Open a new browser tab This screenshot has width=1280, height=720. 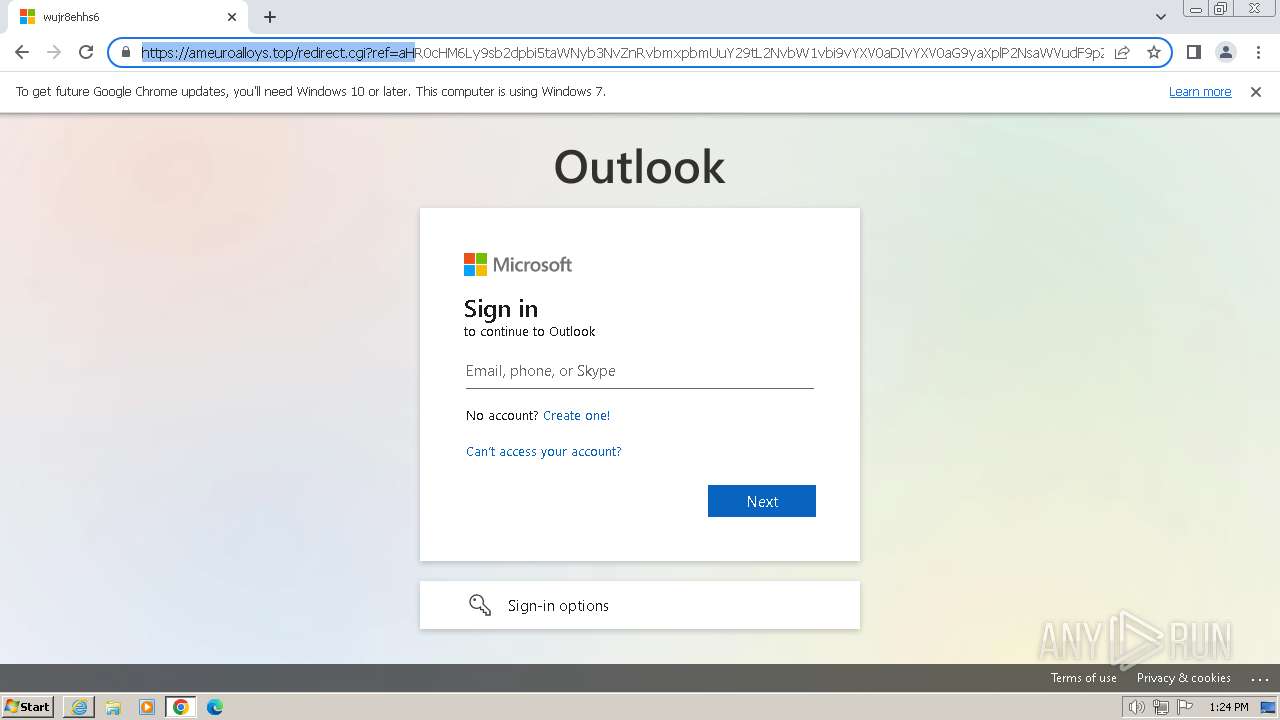point(270,17)
